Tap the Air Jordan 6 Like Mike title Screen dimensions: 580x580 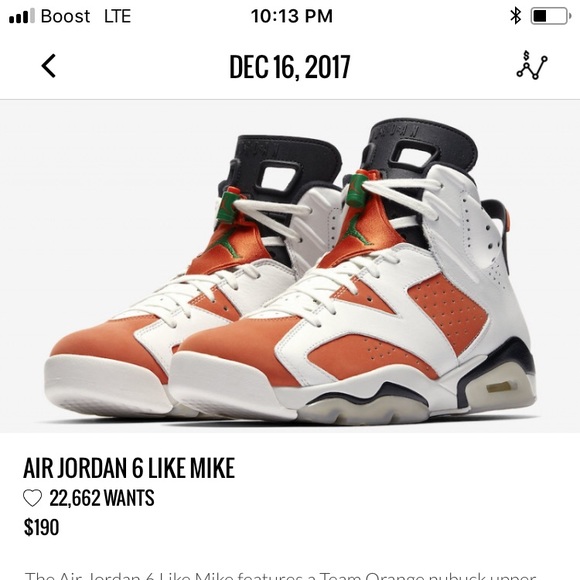(x=129, y=468)
